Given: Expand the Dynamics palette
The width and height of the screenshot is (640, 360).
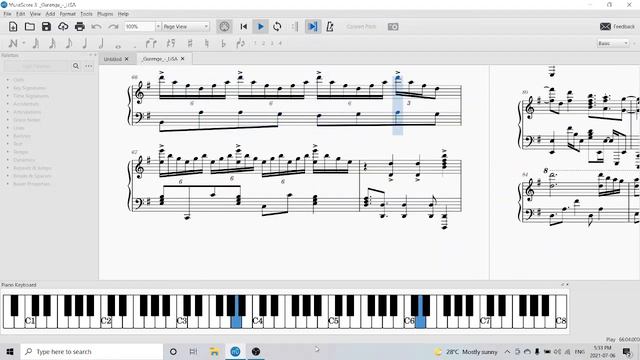Looking at the screenshot, I should tap(24, 160).
